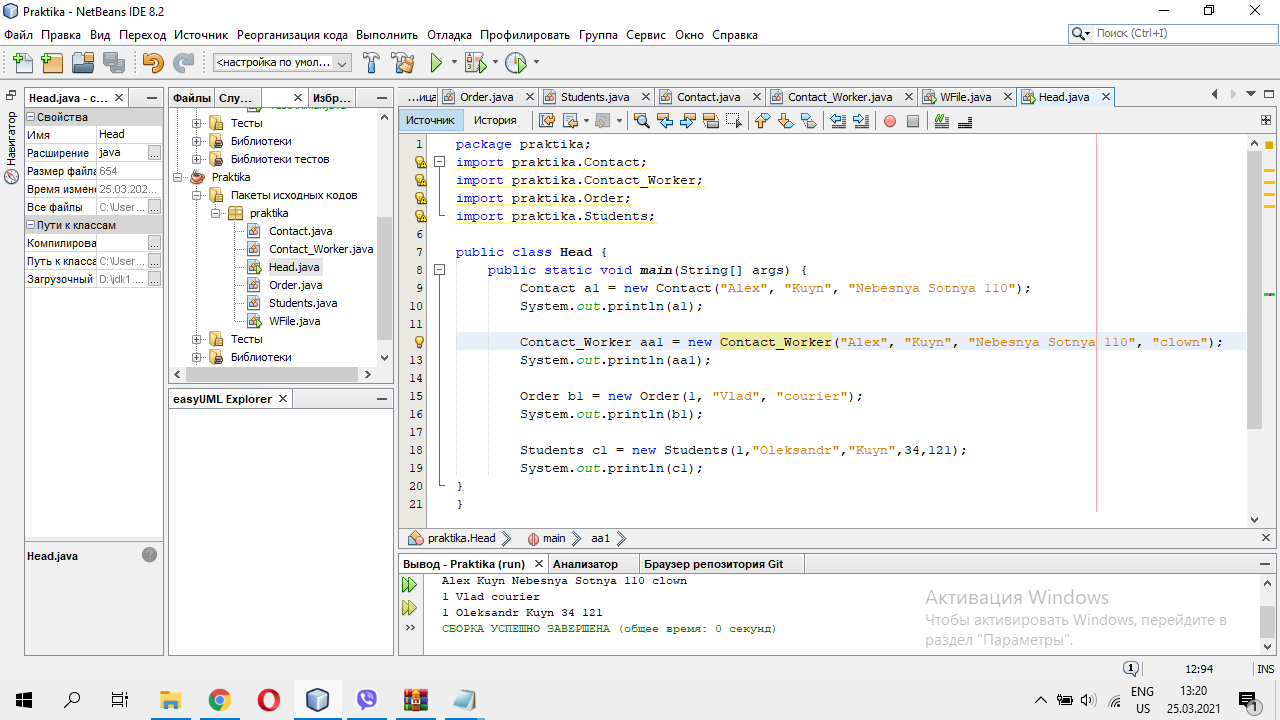Screen dimensions: 1280x720
Task: Select WFile.java in the project tree
Action: coord(294,321)
